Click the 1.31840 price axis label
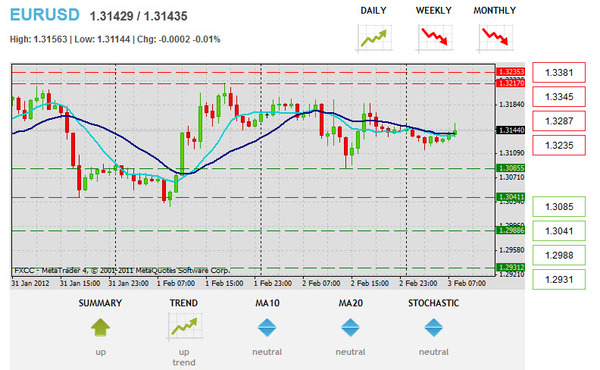Image resolution: width=600 pixels, height=370 pixels. point(512,104)
